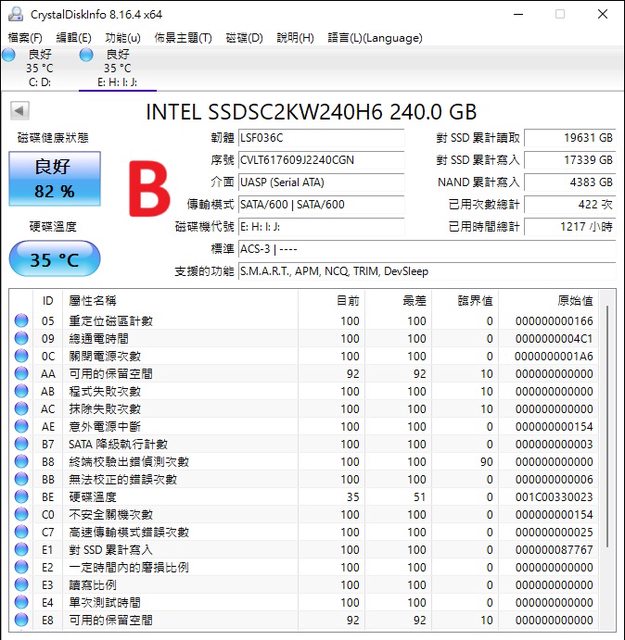Select the B8 終端校驗出錯偵測次數 row
Screen dimensions: 625x640
tap(300, 462)
